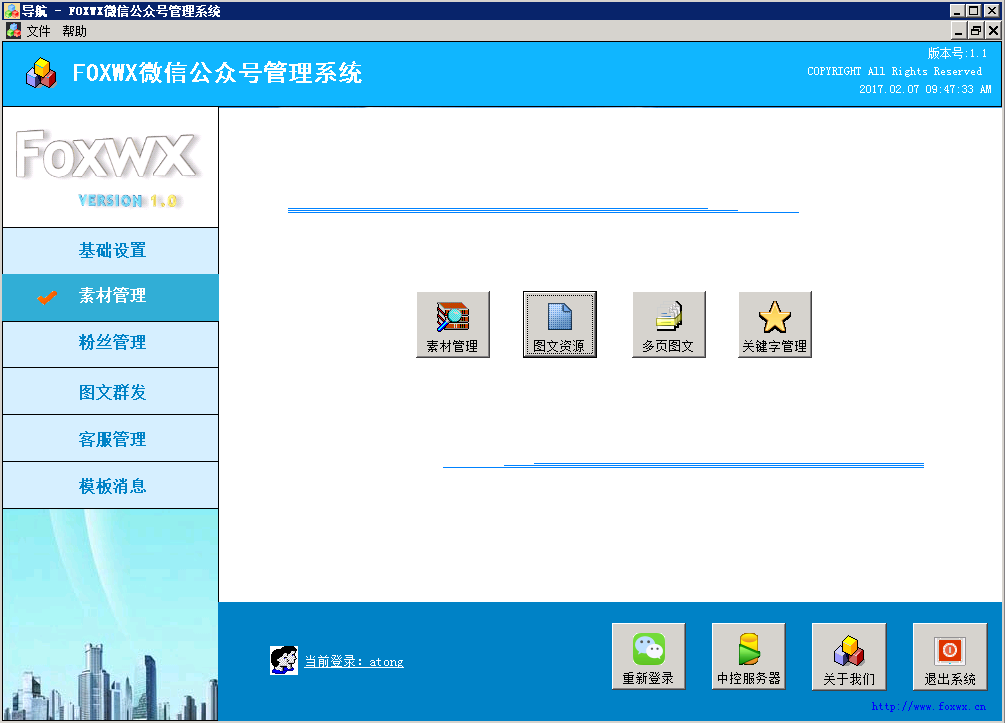Open the 多页图文 stacked pages button
The width and height of the screenshot is (1005, 723).
(669, 324)
